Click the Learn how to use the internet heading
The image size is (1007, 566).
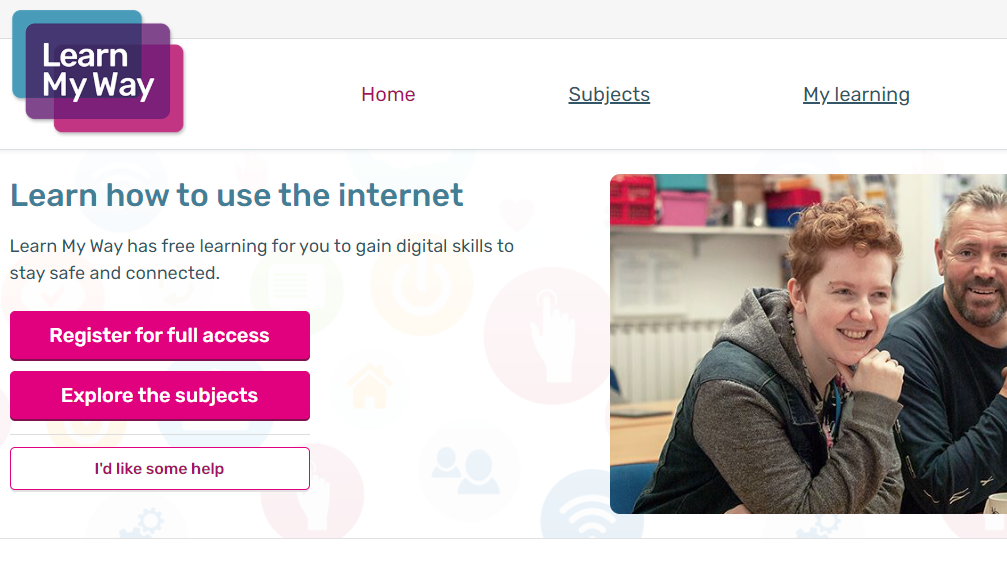pyautogui.click(x=236, y=195)
